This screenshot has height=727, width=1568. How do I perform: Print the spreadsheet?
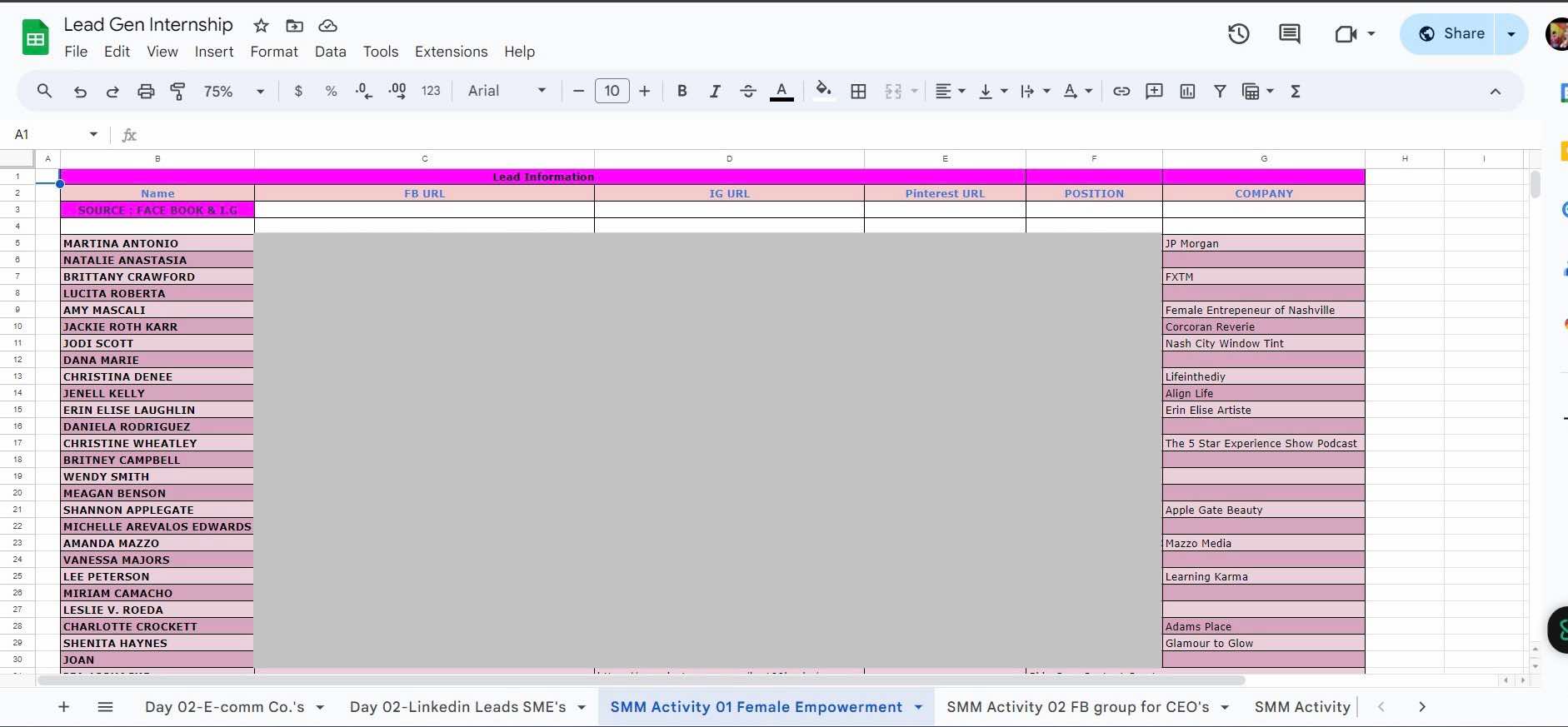coord(146,92)
